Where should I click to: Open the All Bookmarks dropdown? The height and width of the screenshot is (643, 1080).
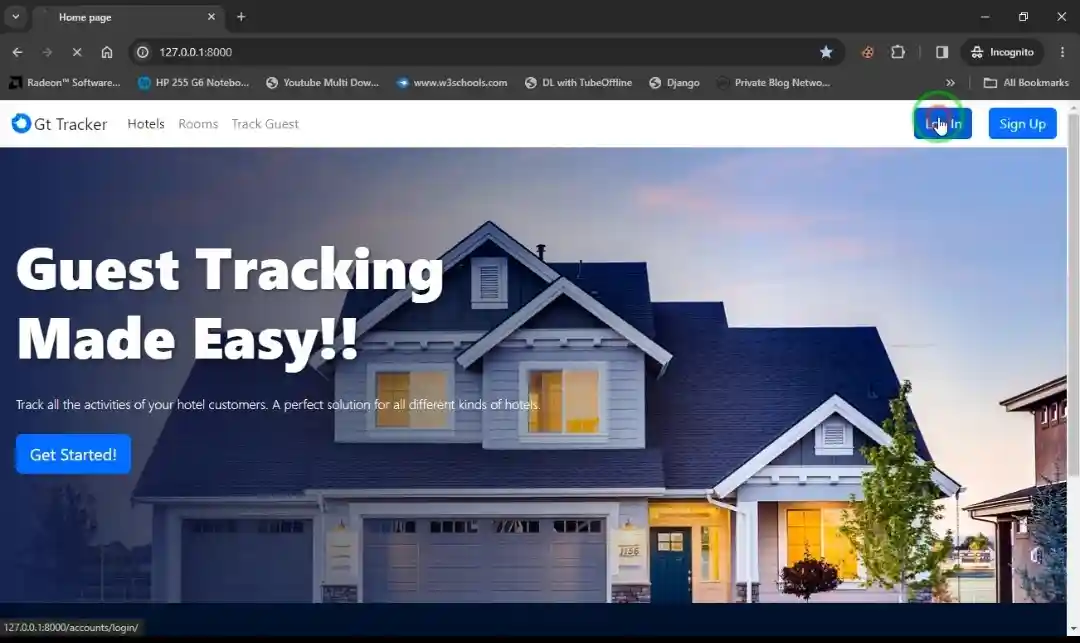coord(1026,83)
